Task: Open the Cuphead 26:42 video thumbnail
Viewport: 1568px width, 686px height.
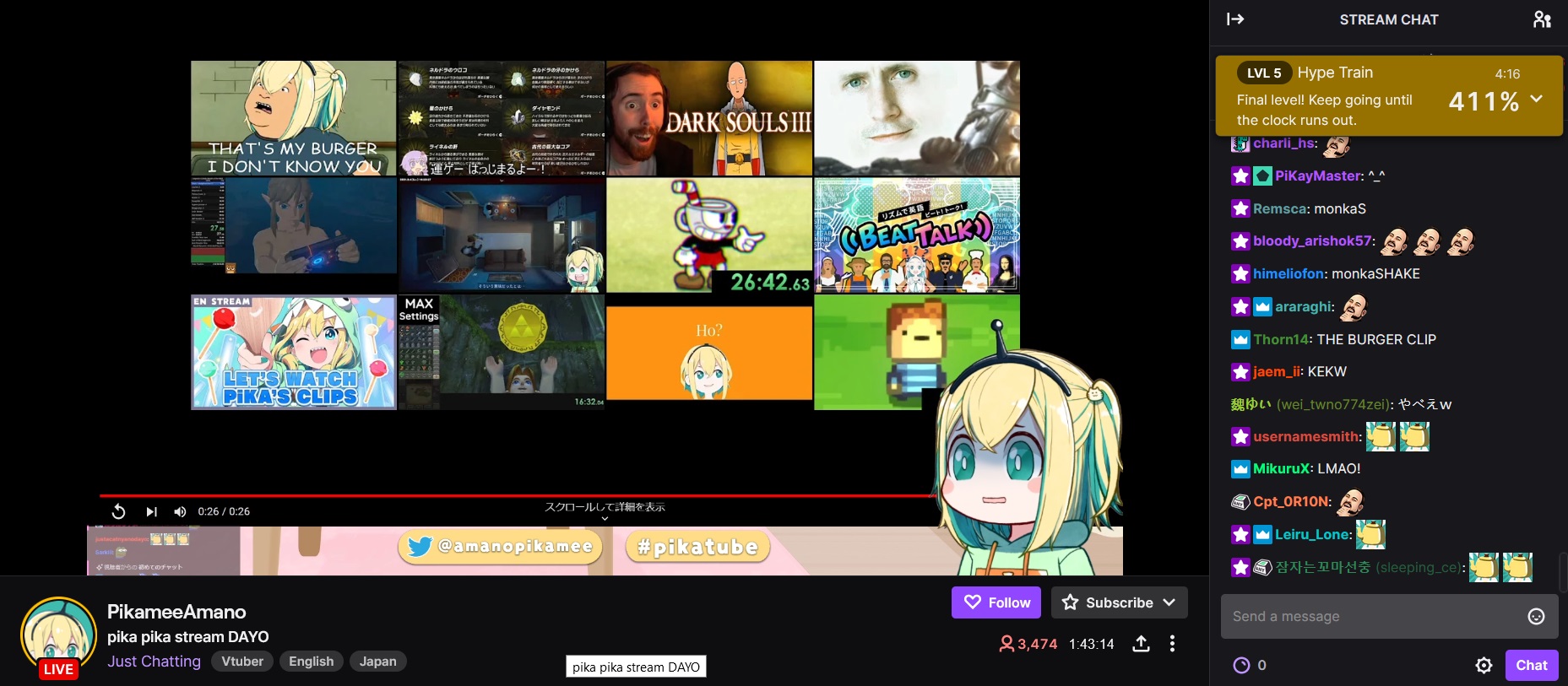Action: coord(709,235)
